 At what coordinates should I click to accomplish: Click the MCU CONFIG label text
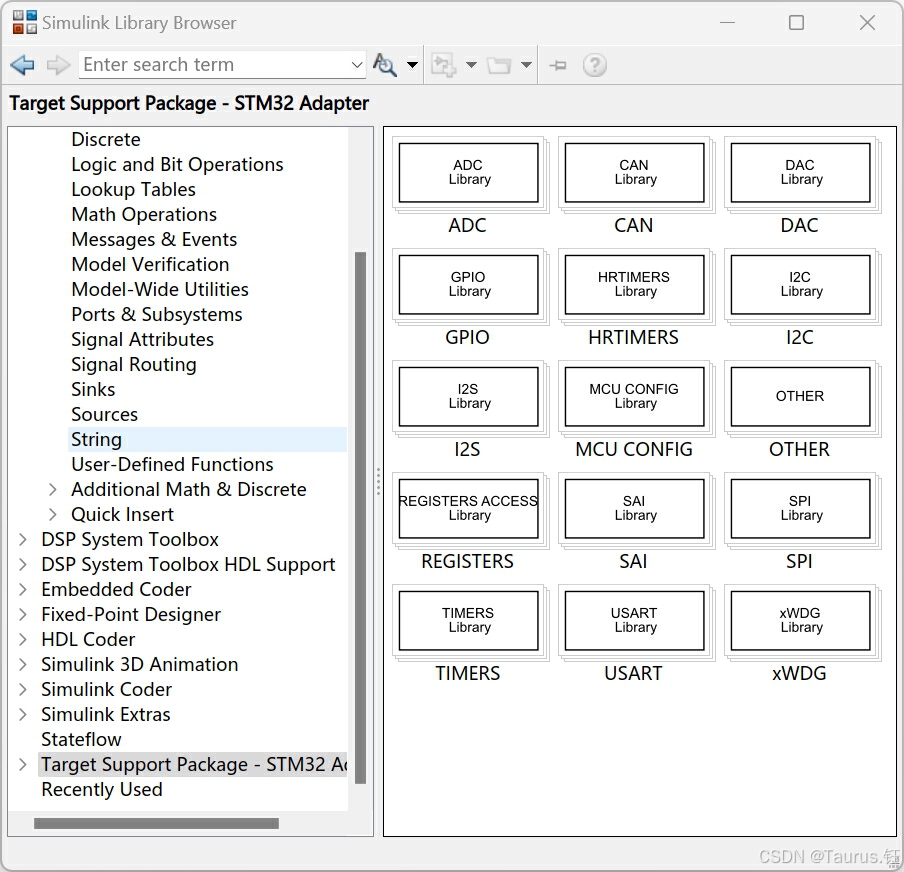(x=634, y=449)
